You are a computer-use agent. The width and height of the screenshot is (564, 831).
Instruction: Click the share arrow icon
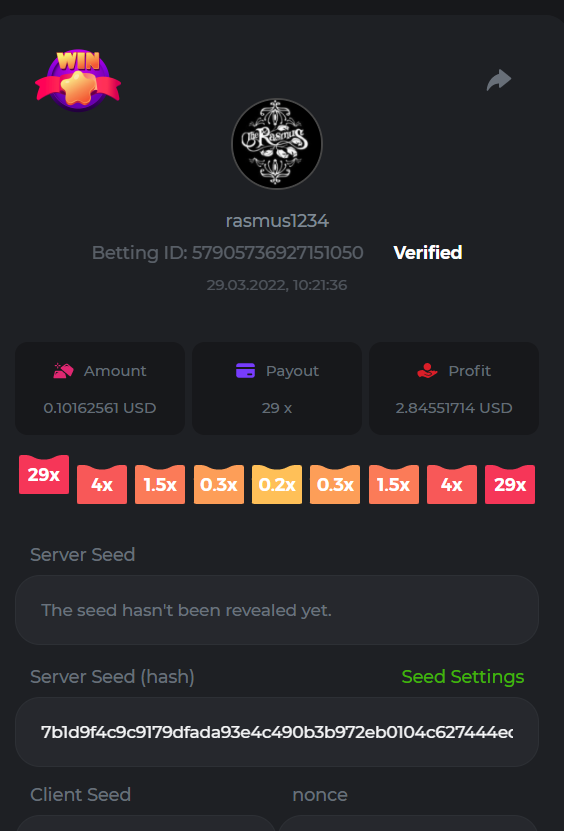point(499,80)
